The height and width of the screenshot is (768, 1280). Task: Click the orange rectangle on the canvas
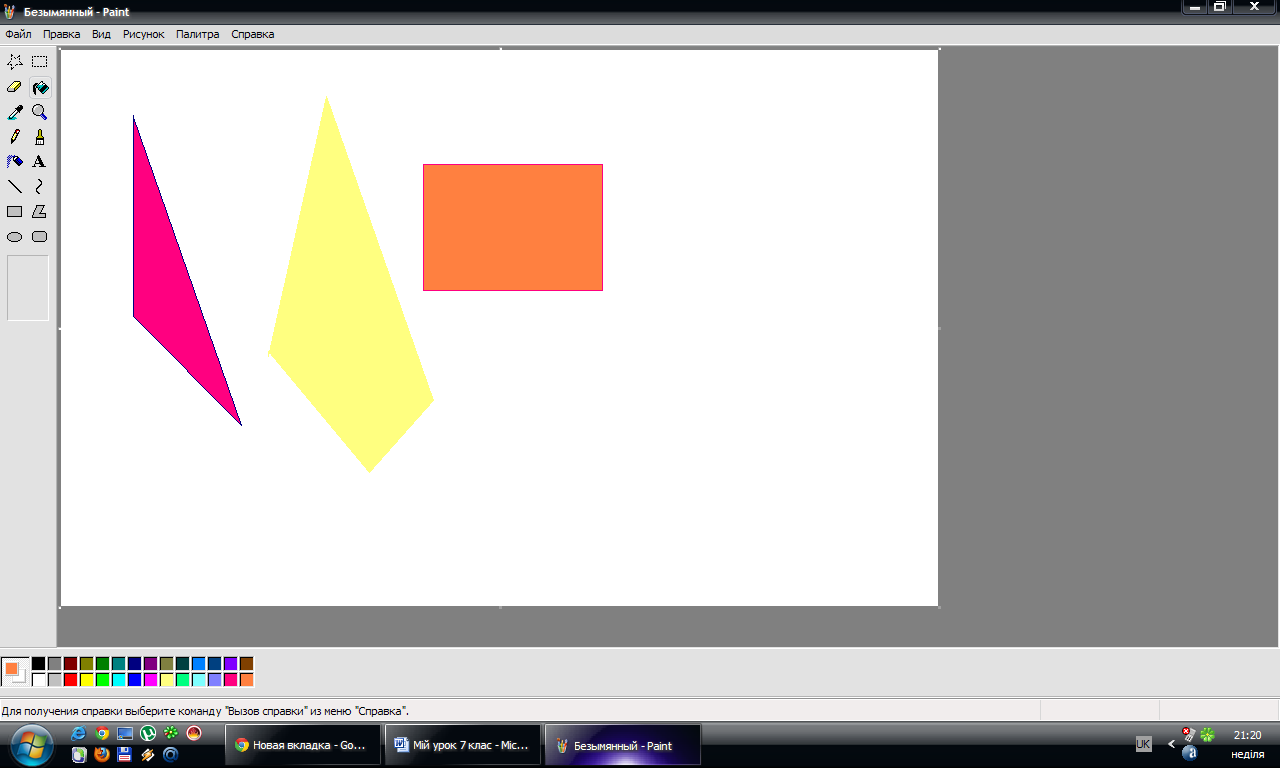[x=513, y=227]
